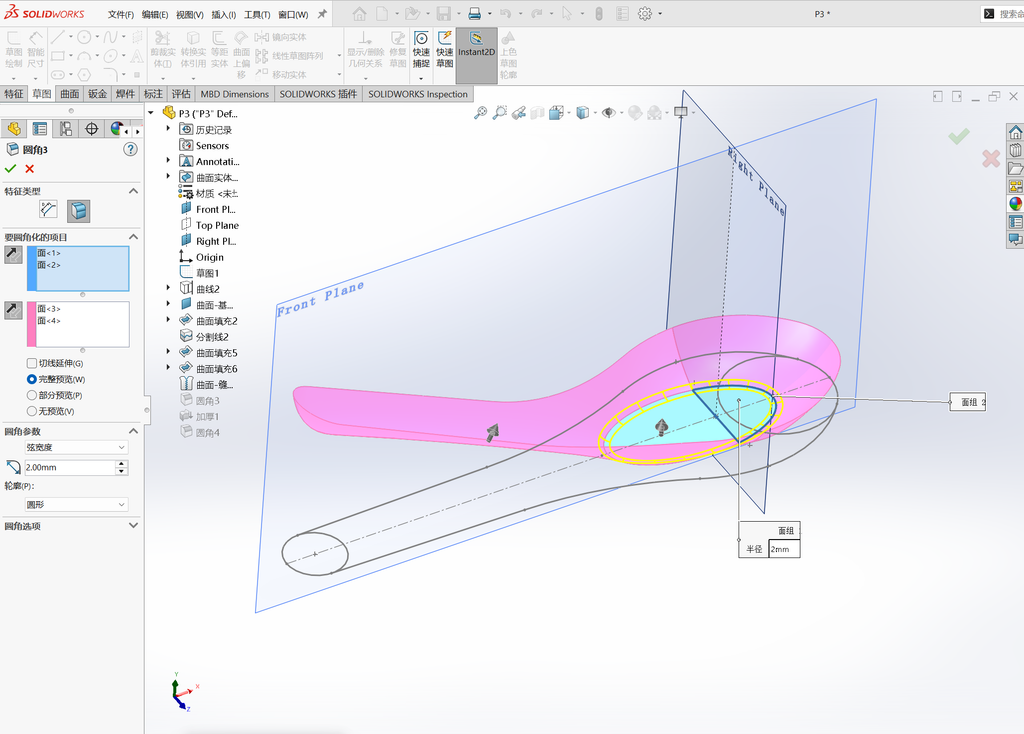1024x734 pixels.
Task: Expand the 曲面填充2 tree node
Action: click(x=168, y=320)
